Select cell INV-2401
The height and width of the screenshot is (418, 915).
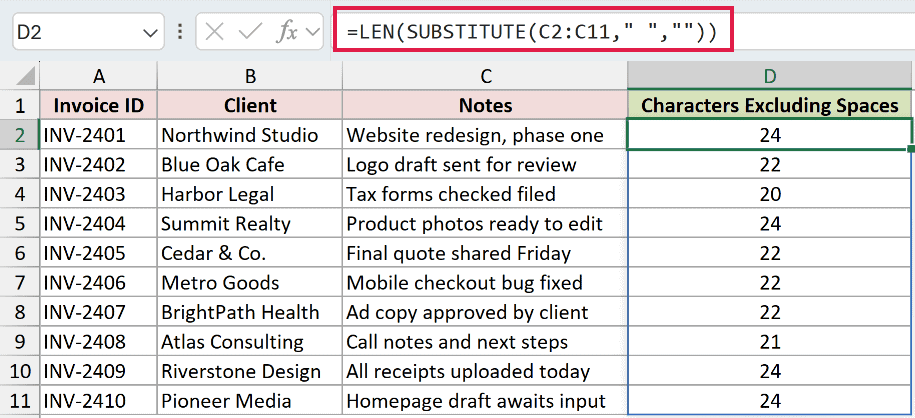pos(99,135)
